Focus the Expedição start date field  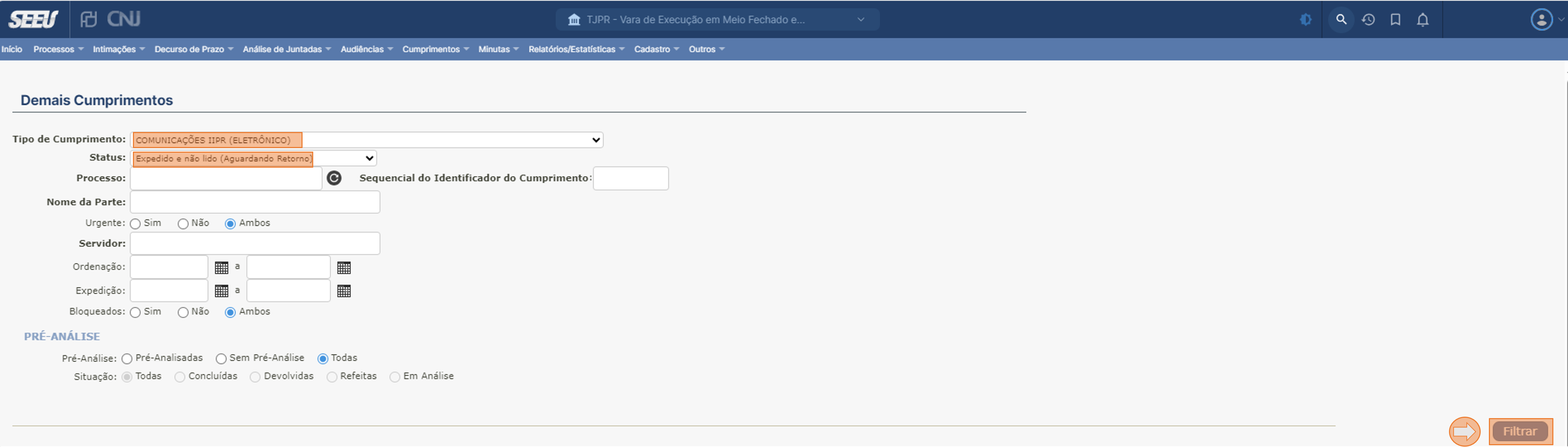coord(169,291)
